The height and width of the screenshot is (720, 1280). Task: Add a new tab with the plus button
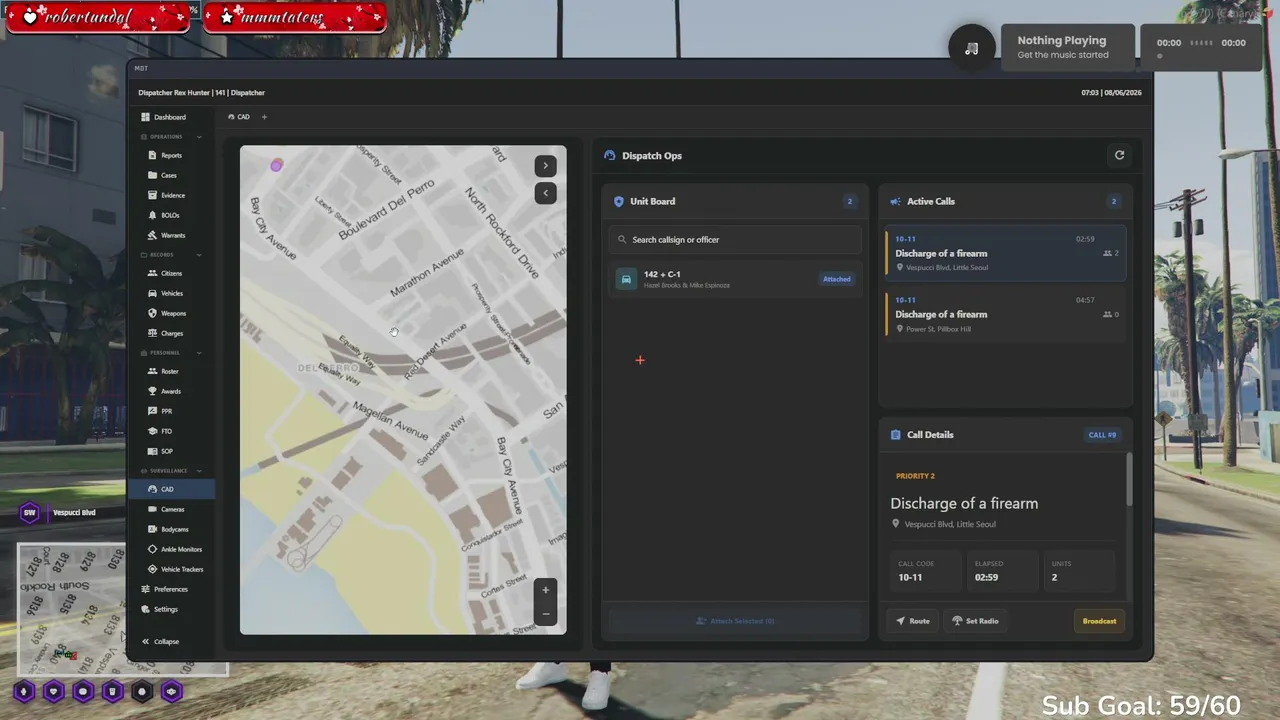[x=264, y=117]
